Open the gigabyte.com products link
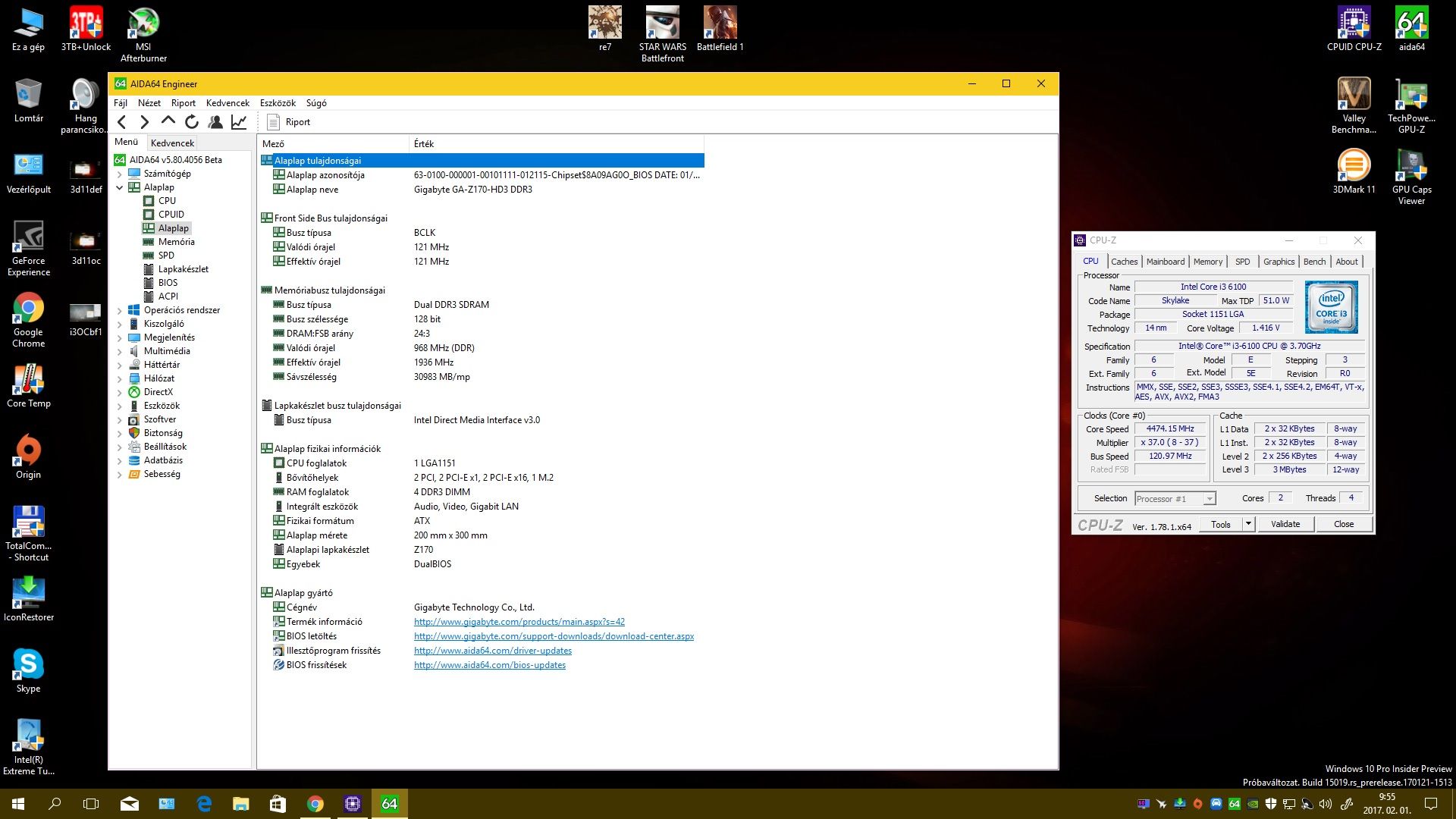The height and width of the screenshot is (819, 1456). 519,622
